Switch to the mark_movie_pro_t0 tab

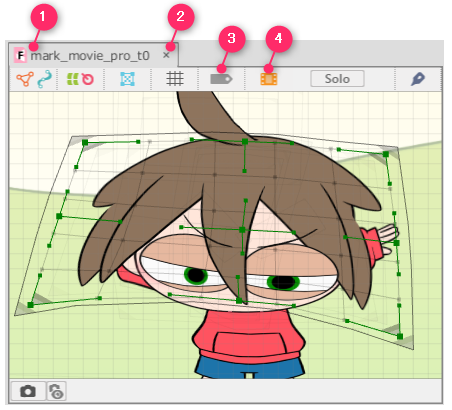[90, 56]
